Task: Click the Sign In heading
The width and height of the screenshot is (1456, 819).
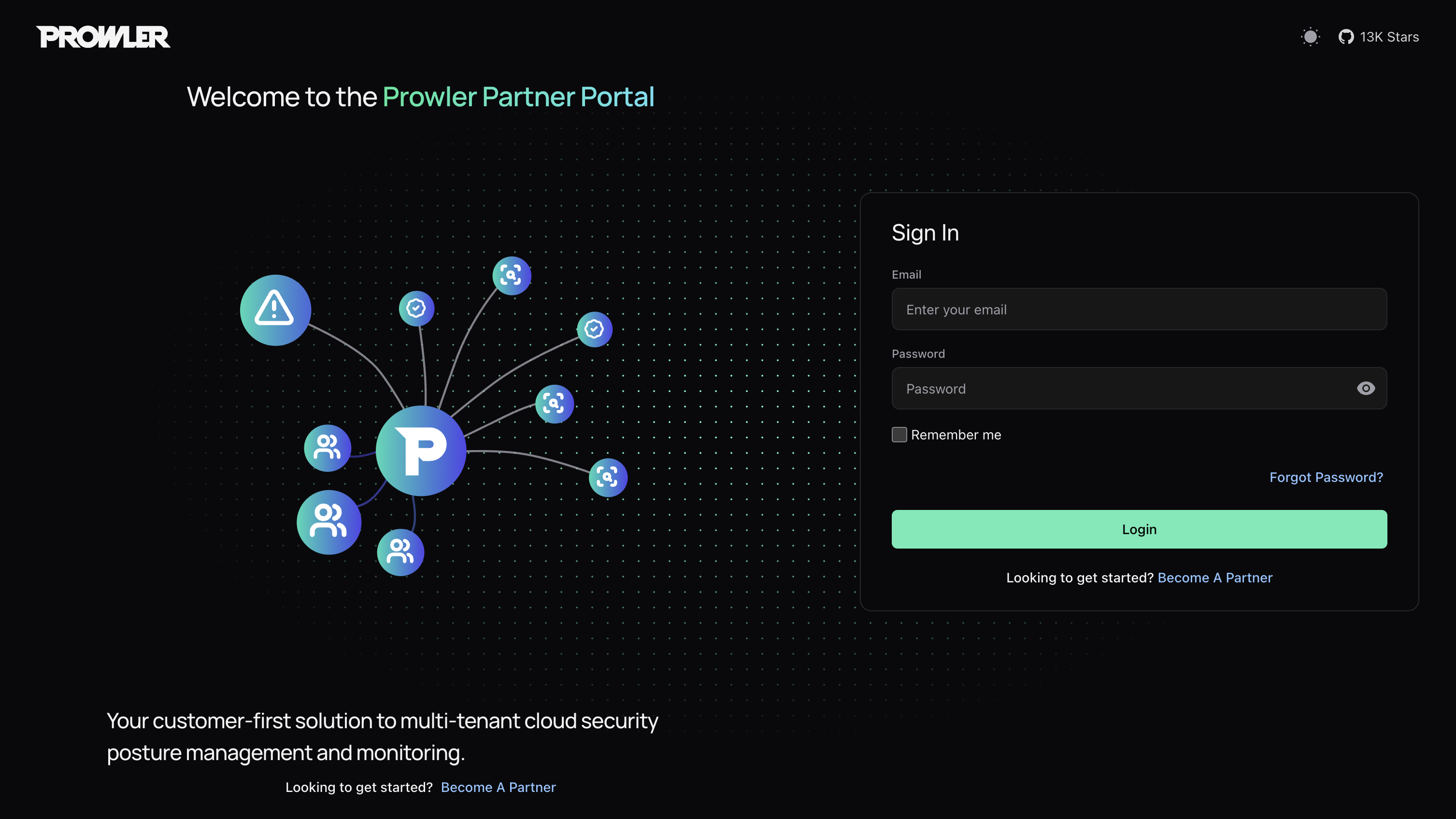Action: coord(925,233)
